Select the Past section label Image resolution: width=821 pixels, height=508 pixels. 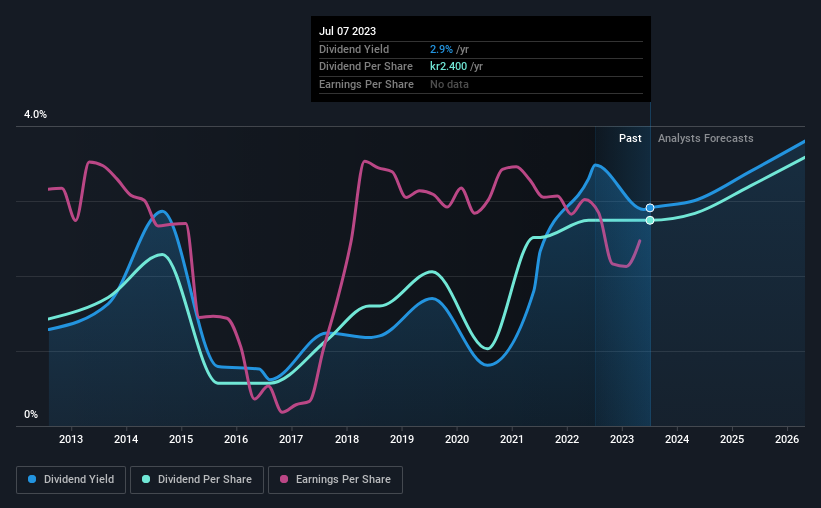point(630,138)
